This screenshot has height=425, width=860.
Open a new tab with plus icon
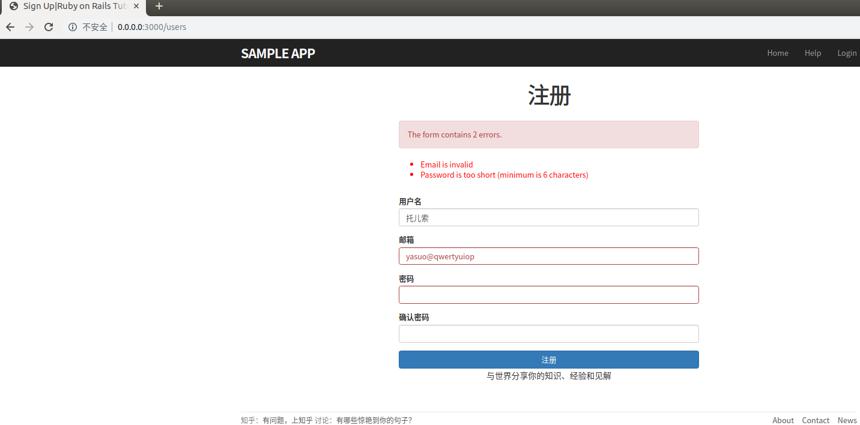pyautogui.click(x=159, y=6)
